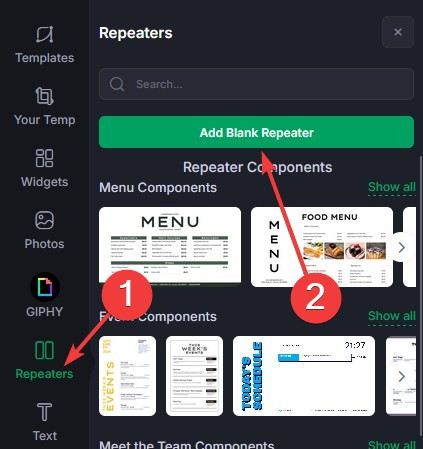Click the Add Blank Repeater button
The width and height of the screenshot is (423, 449).
[x=256, y=132]
